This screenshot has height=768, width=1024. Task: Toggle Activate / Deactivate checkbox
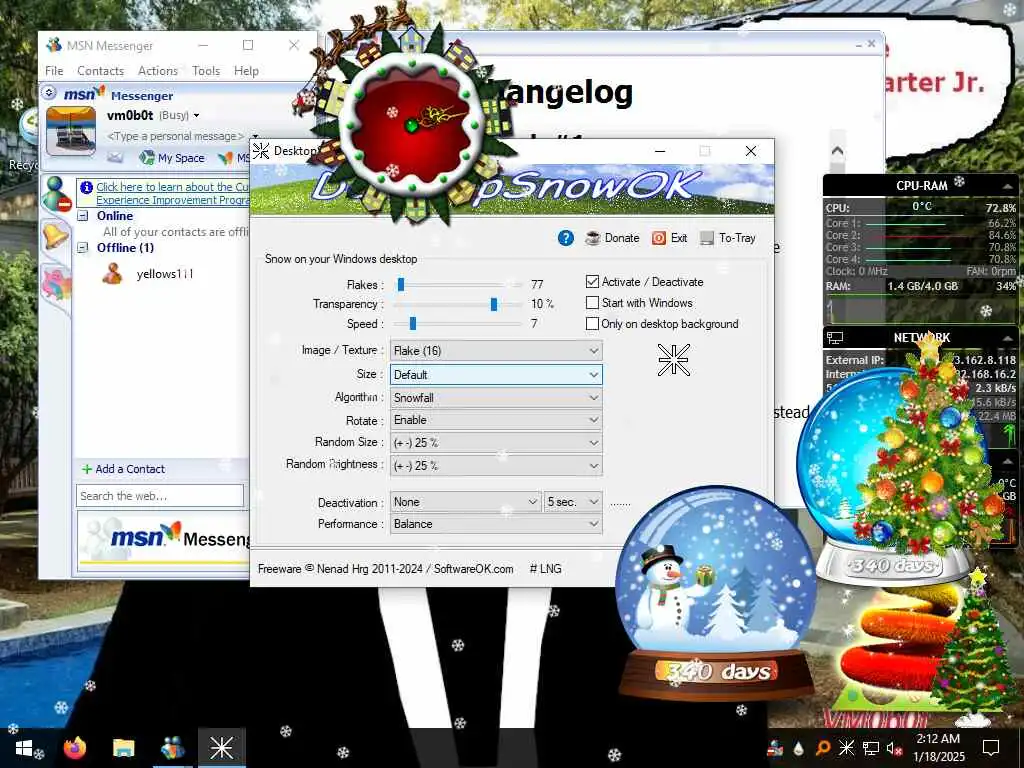pos(592,281)
